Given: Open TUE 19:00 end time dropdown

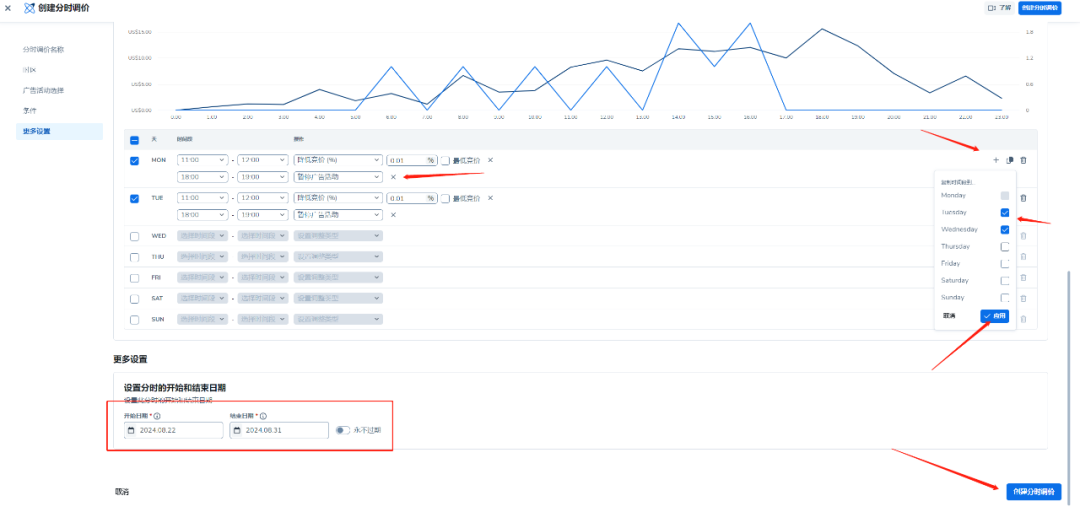Looking at the screenshot, I should click(x=262, y=214).
